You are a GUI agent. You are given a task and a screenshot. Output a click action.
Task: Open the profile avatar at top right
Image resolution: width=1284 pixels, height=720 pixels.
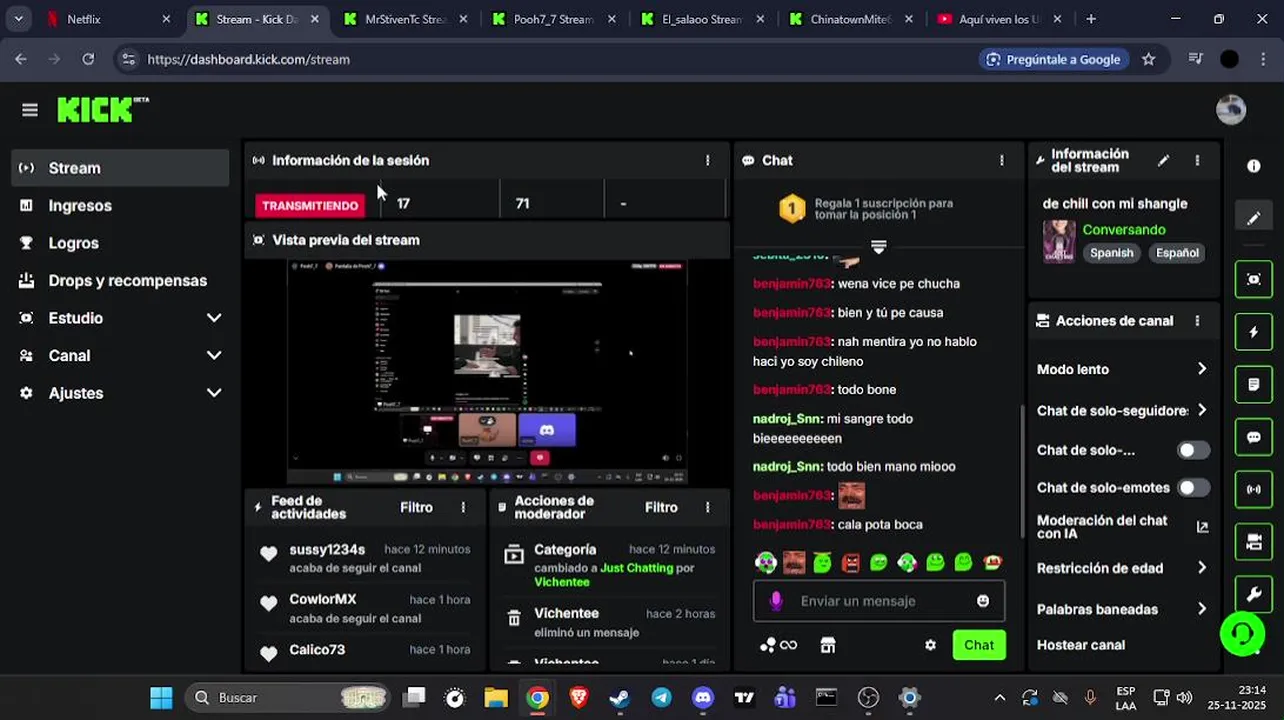click(x=1231, y=110)
